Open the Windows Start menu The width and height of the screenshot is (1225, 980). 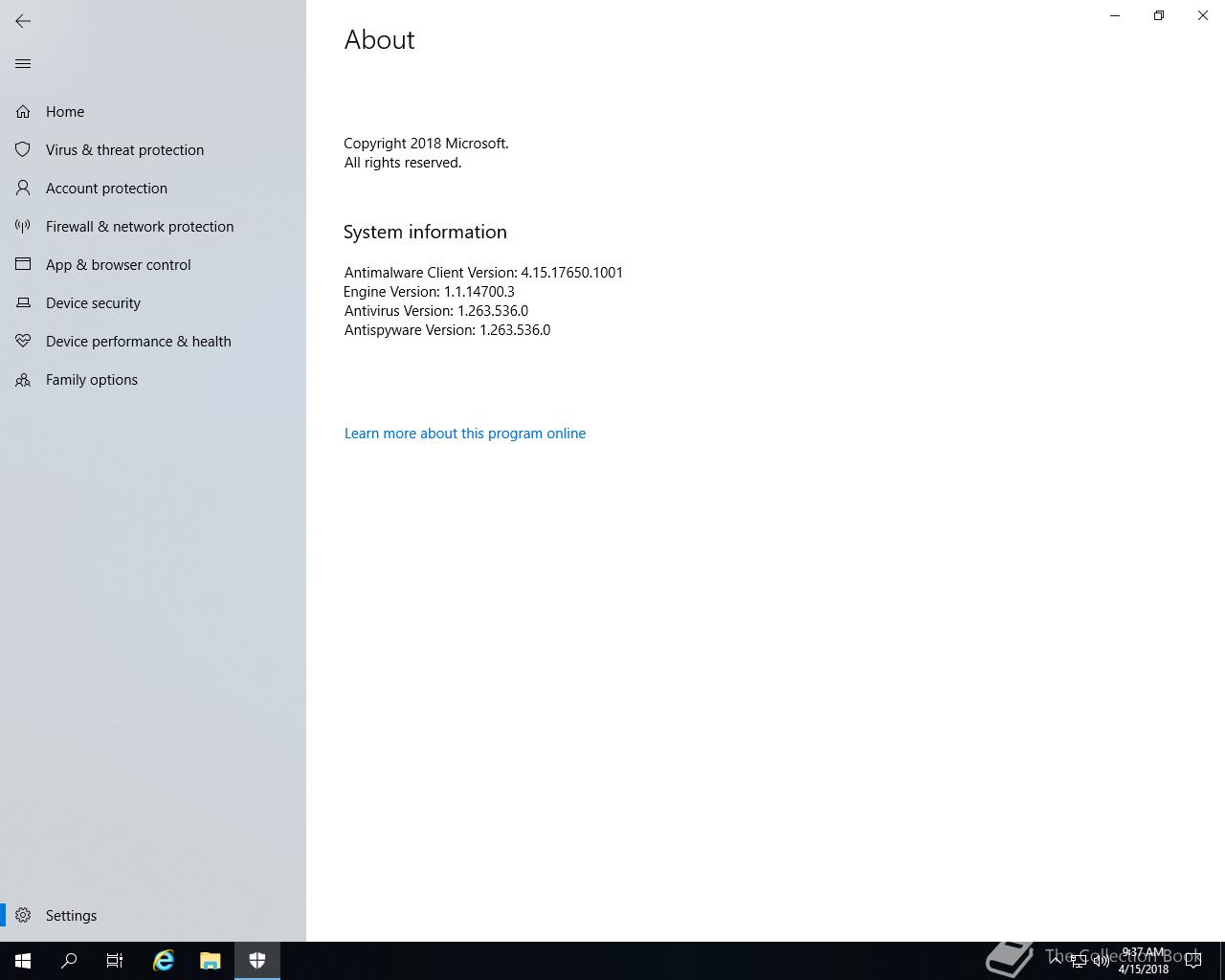click(23, 961)
